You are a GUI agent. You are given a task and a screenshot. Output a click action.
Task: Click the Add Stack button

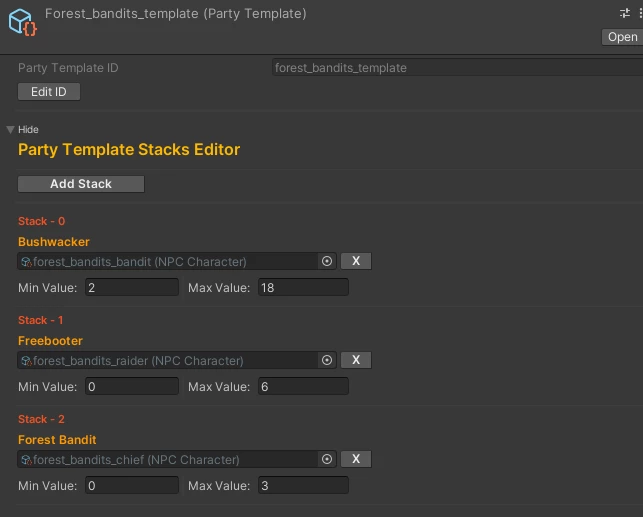point(81,184)
